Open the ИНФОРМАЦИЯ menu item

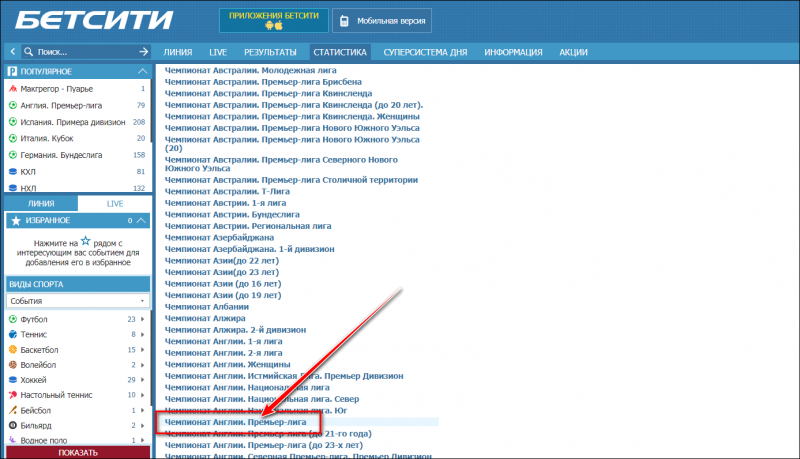(513, 52)
